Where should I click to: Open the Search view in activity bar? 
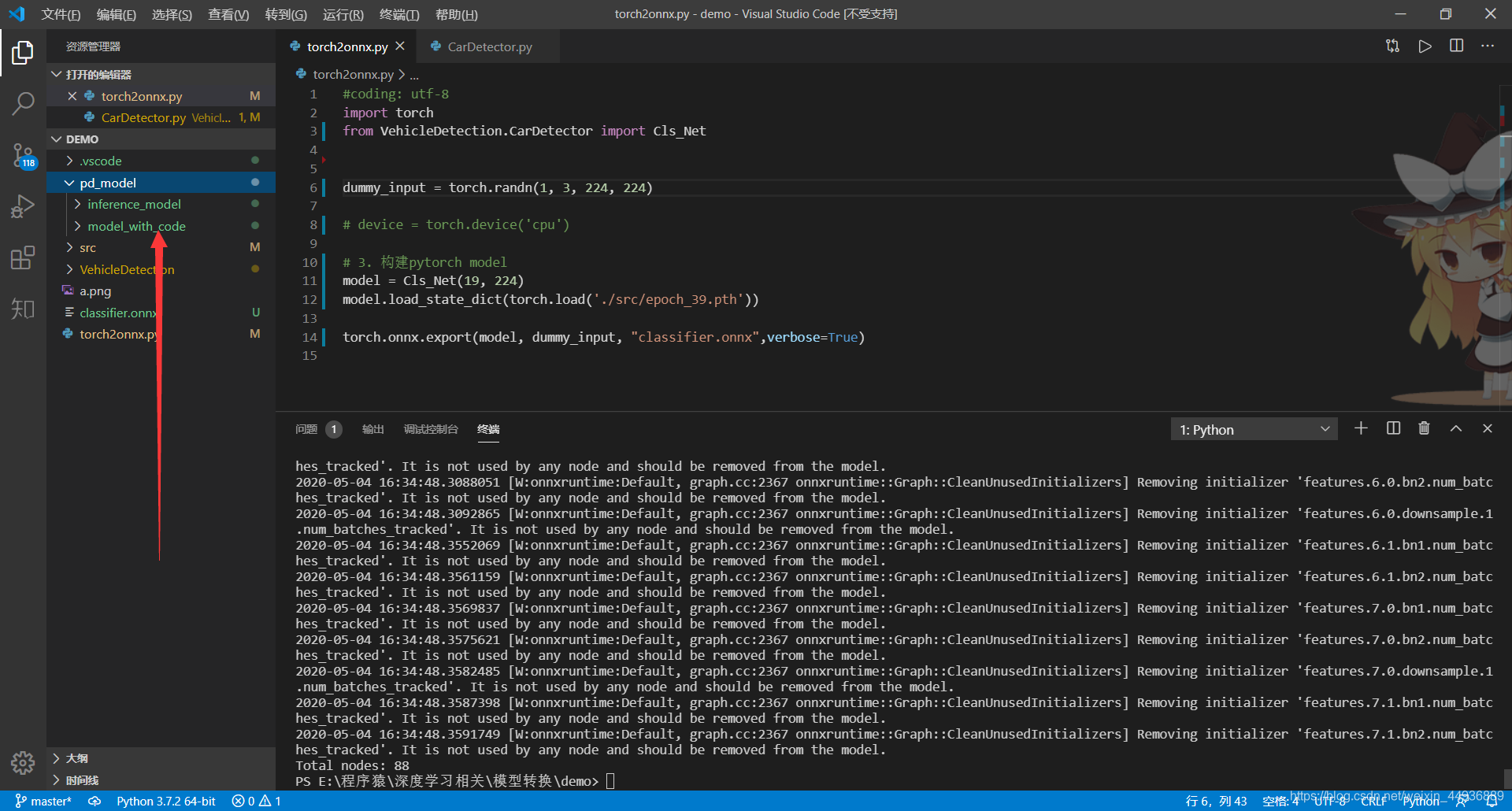(23, 103)
